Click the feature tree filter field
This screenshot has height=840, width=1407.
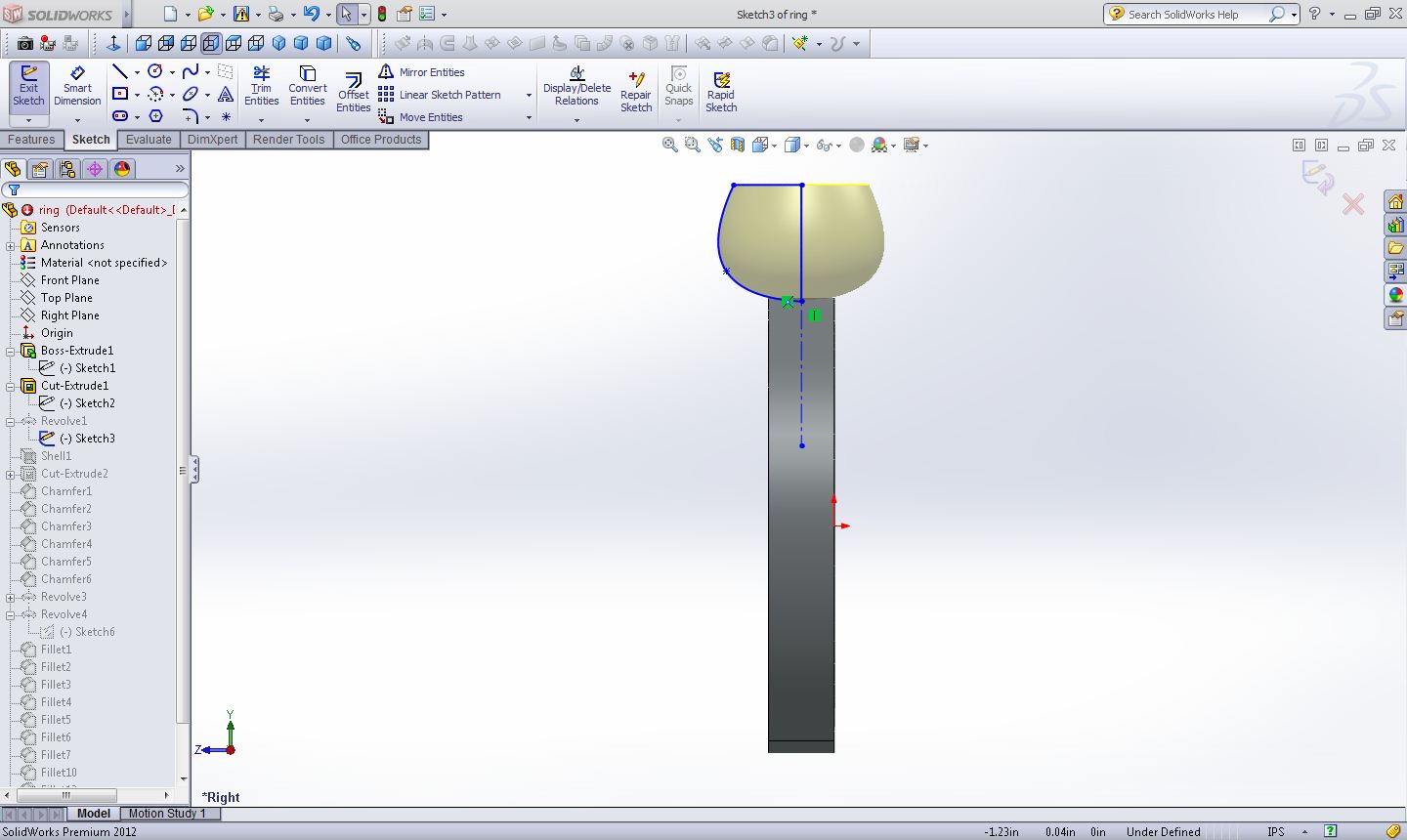tap(96, 190)
